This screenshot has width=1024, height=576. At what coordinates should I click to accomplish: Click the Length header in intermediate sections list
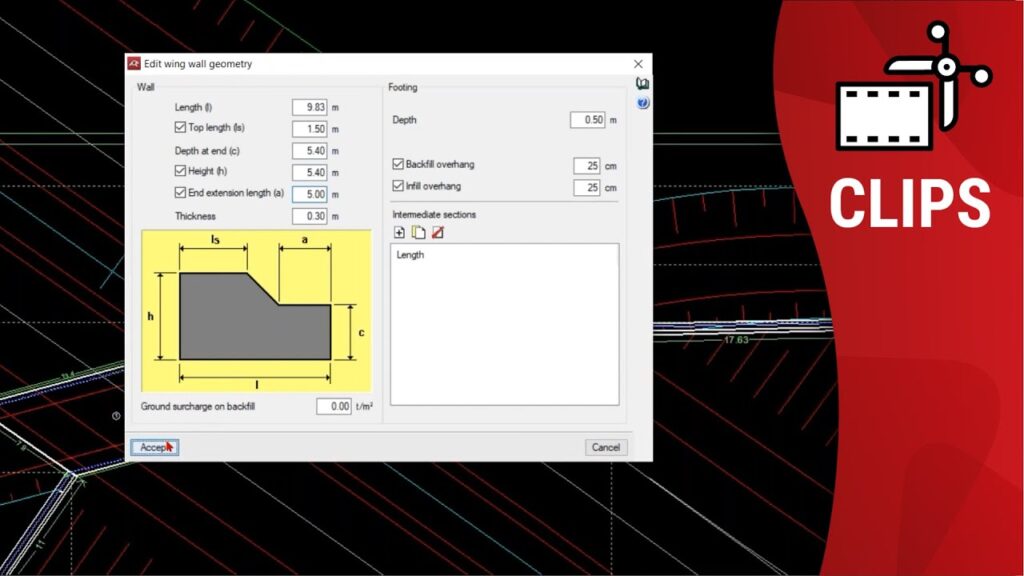410,255
